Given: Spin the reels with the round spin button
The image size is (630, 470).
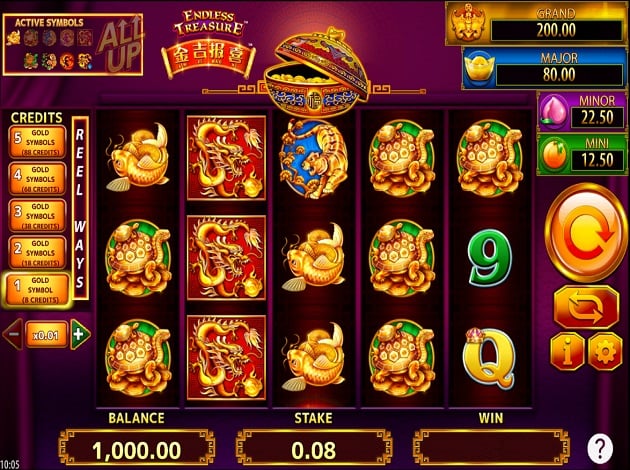Looking at the screenshot, I should point(586,233).
